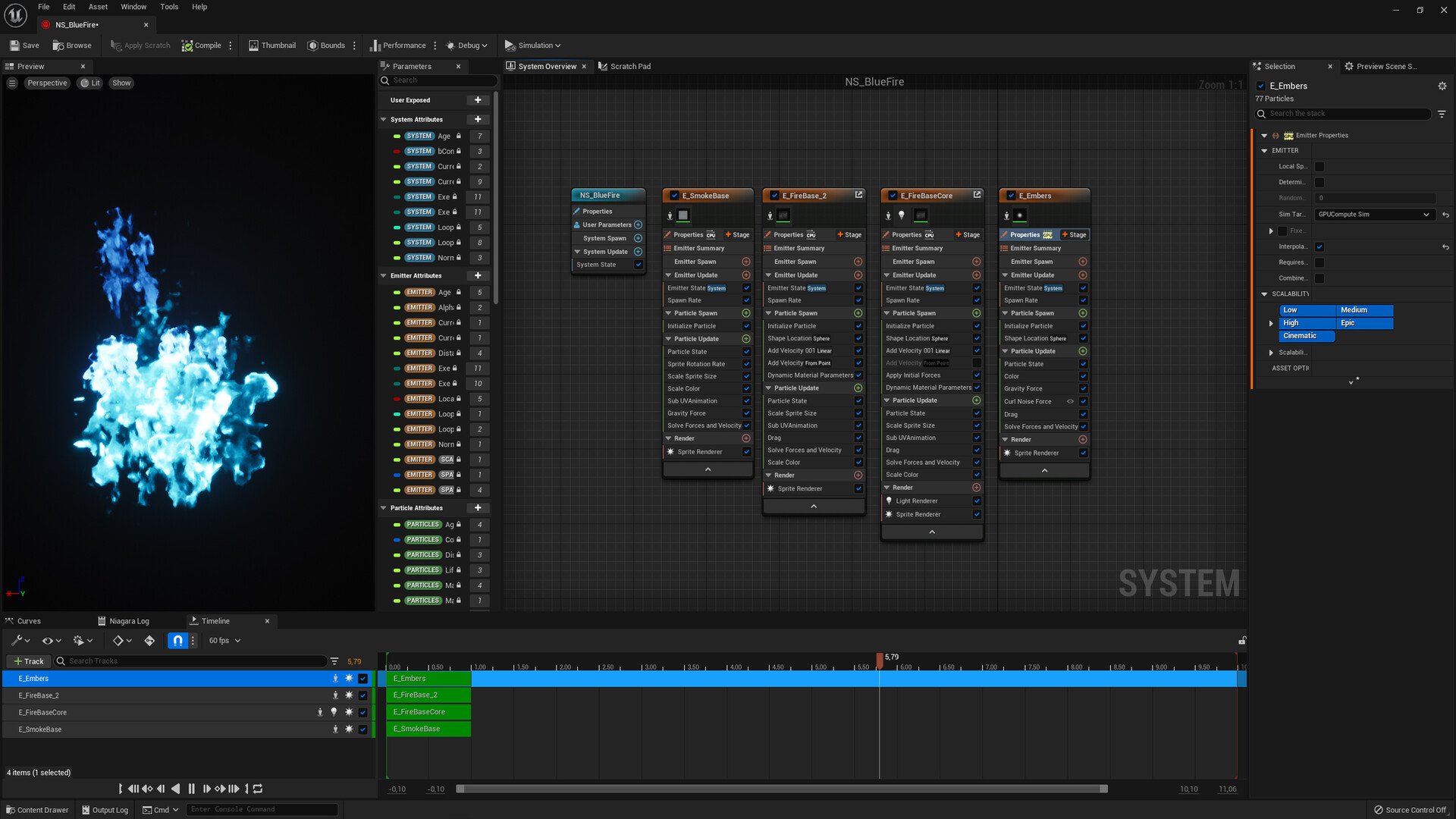
Task: Click the E_Embers settings gear icon
Action: click(x=1442, y=86)
